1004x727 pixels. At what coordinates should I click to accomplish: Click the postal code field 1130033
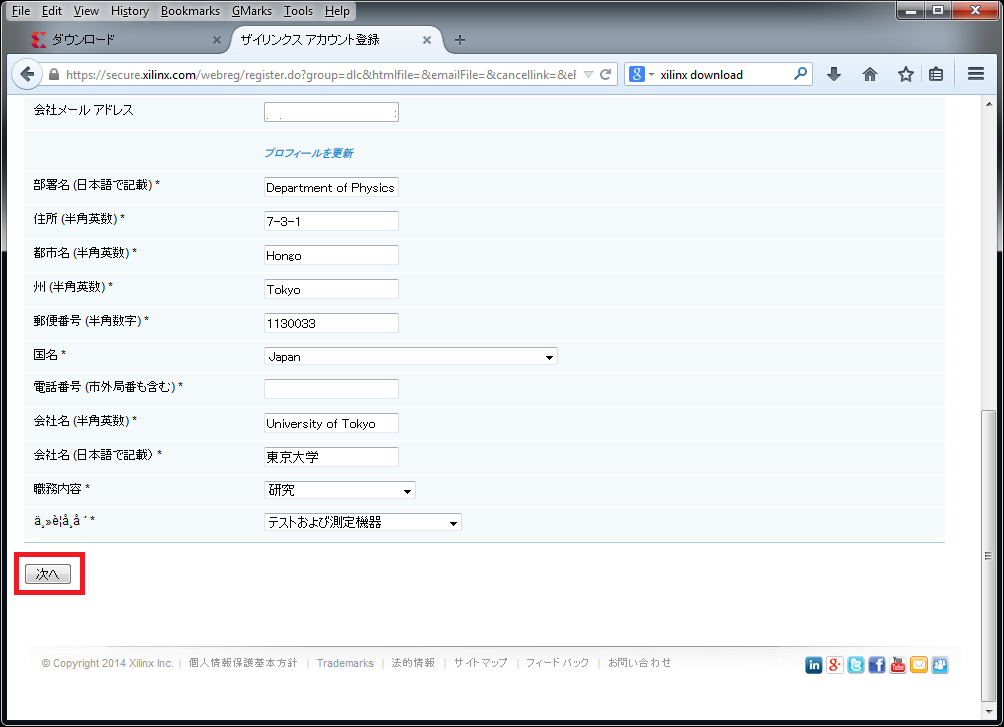(x=331, y=323)
